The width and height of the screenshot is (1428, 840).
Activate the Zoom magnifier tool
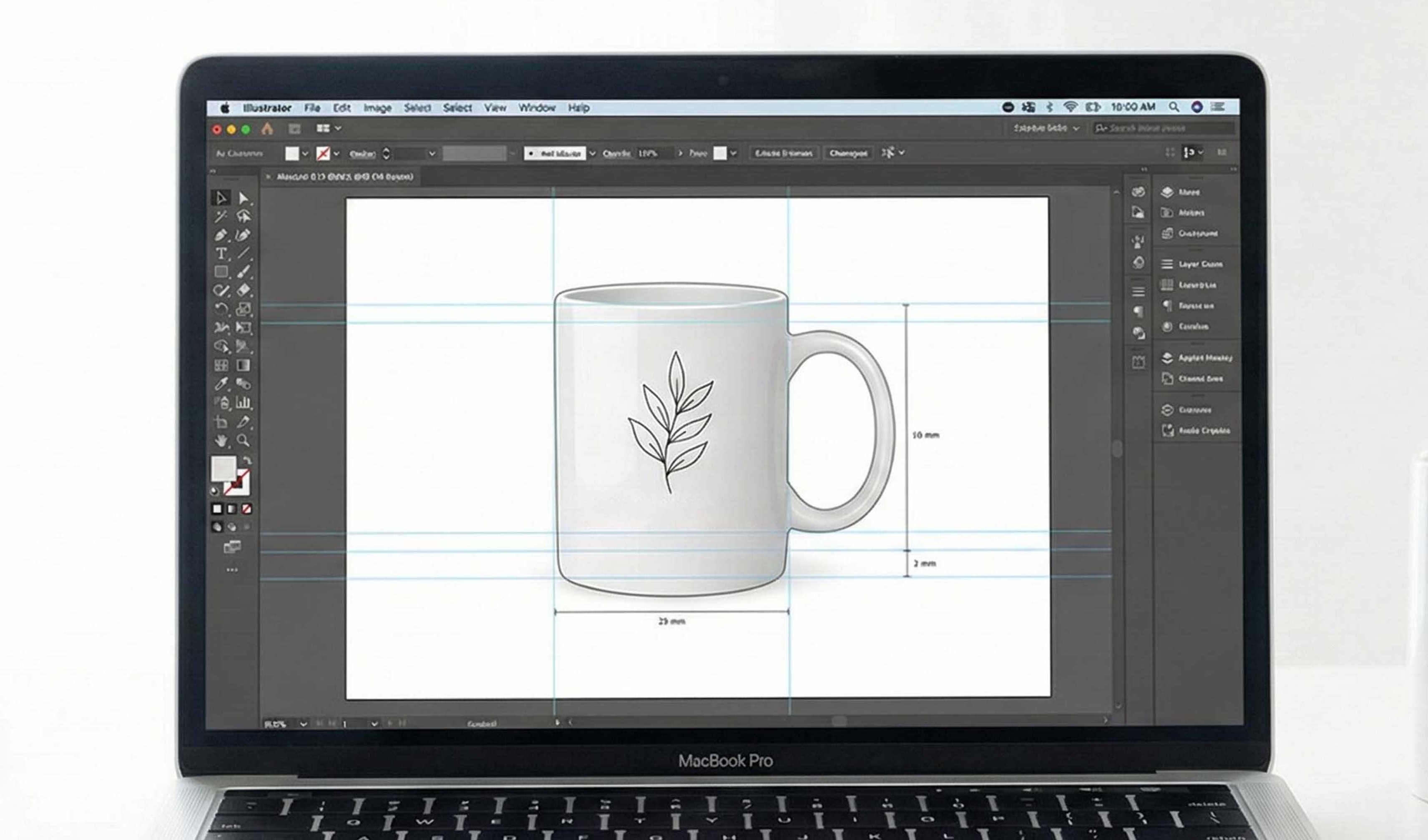point(243,440)
